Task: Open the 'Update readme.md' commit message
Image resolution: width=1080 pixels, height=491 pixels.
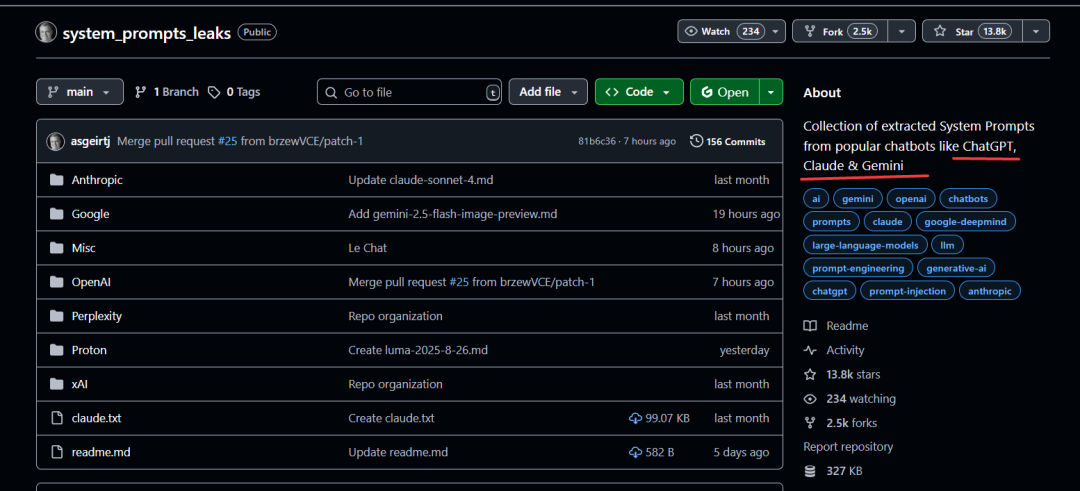Action: [398, 452]
